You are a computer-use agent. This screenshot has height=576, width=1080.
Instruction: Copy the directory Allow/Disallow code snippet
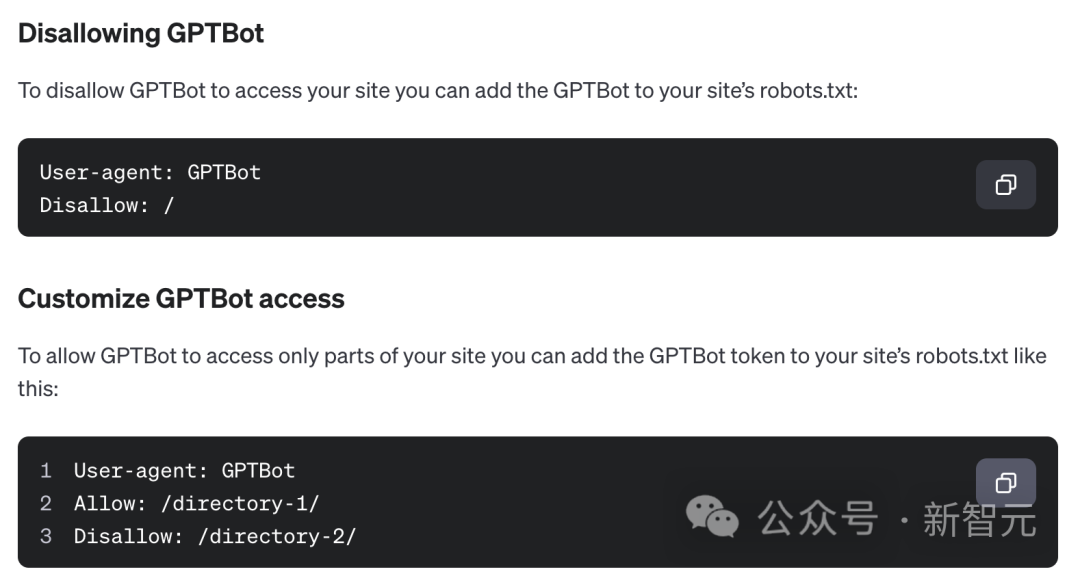click(1005, 484)
